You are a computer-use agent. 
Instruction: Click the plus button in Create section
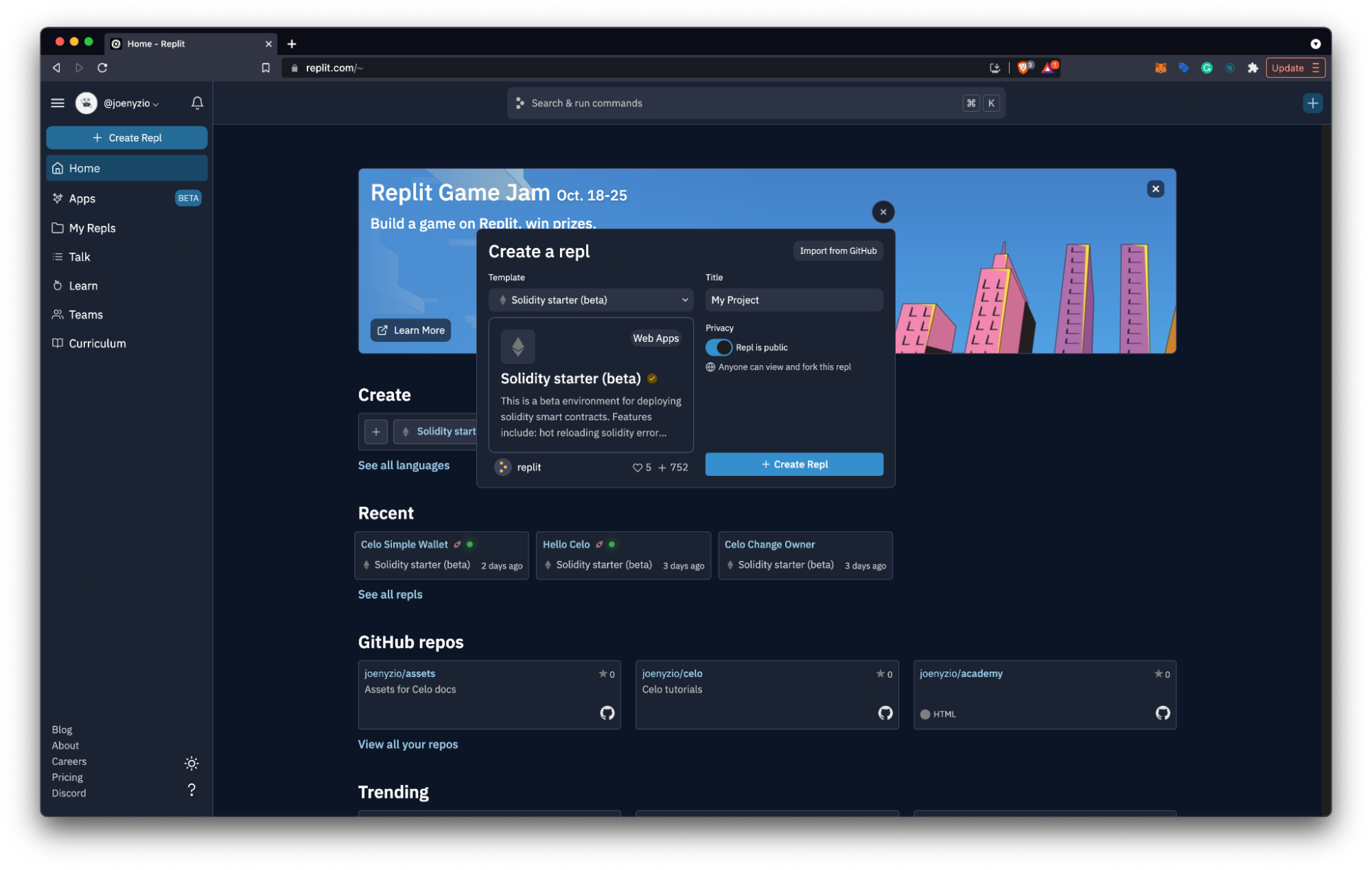pos(375,431)
